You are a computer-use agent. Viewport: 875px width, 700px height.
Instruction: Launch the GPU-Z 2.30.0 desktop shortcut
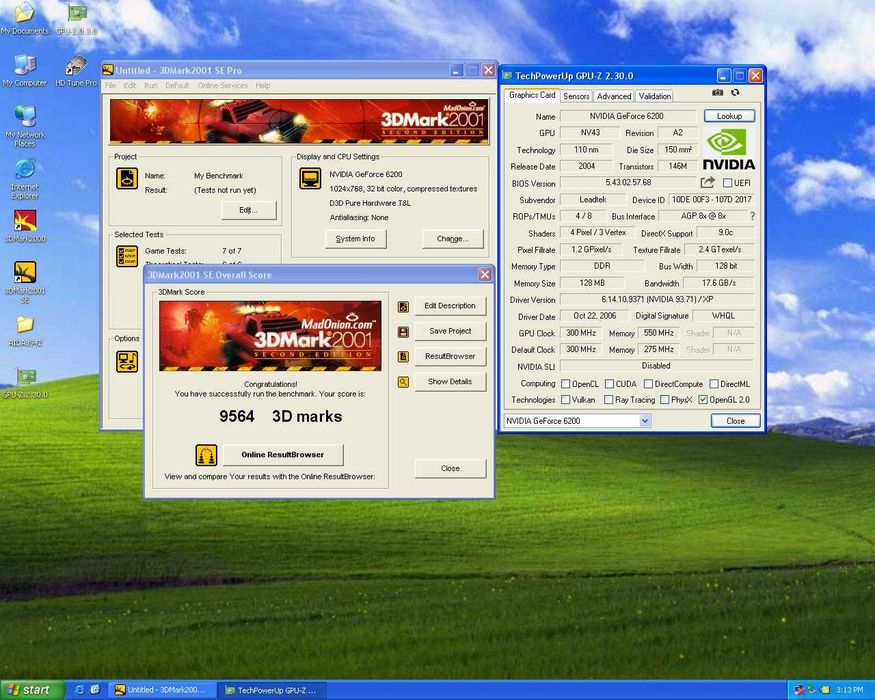(x=25, y=382)
